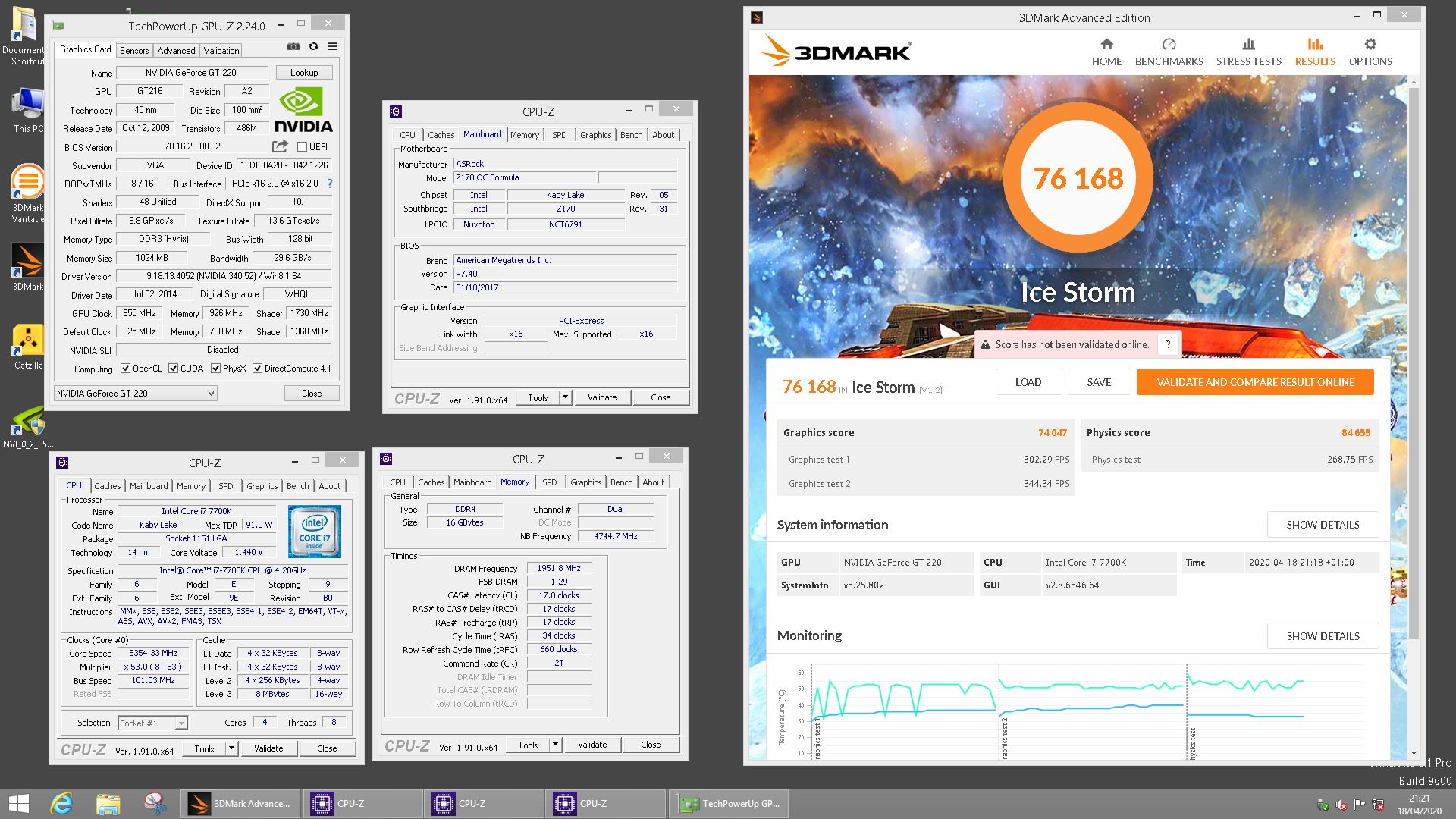Click the bus interface question mark

coord(330,184)
